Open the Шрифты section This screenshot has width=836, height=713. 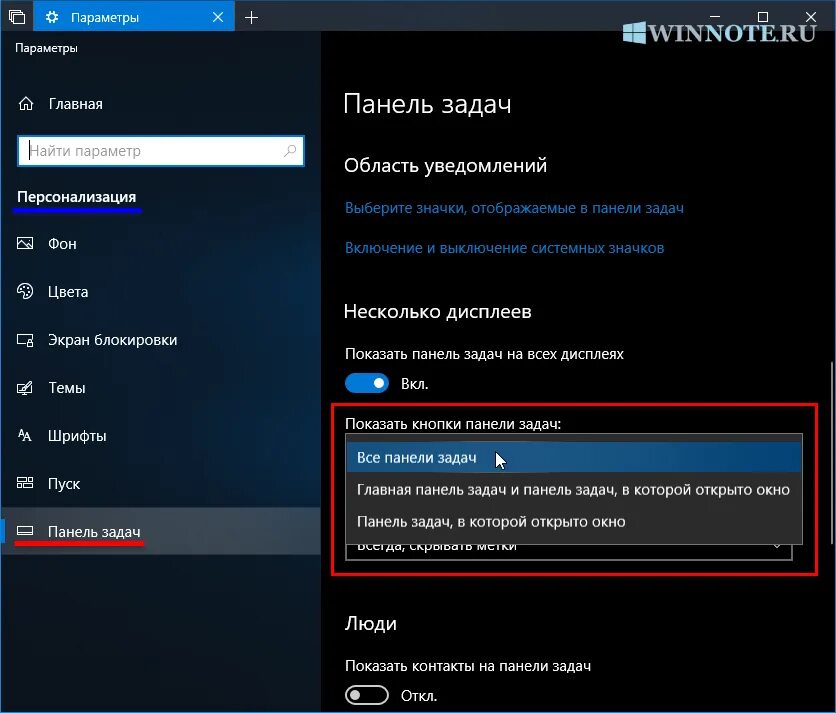coord(160,436)
